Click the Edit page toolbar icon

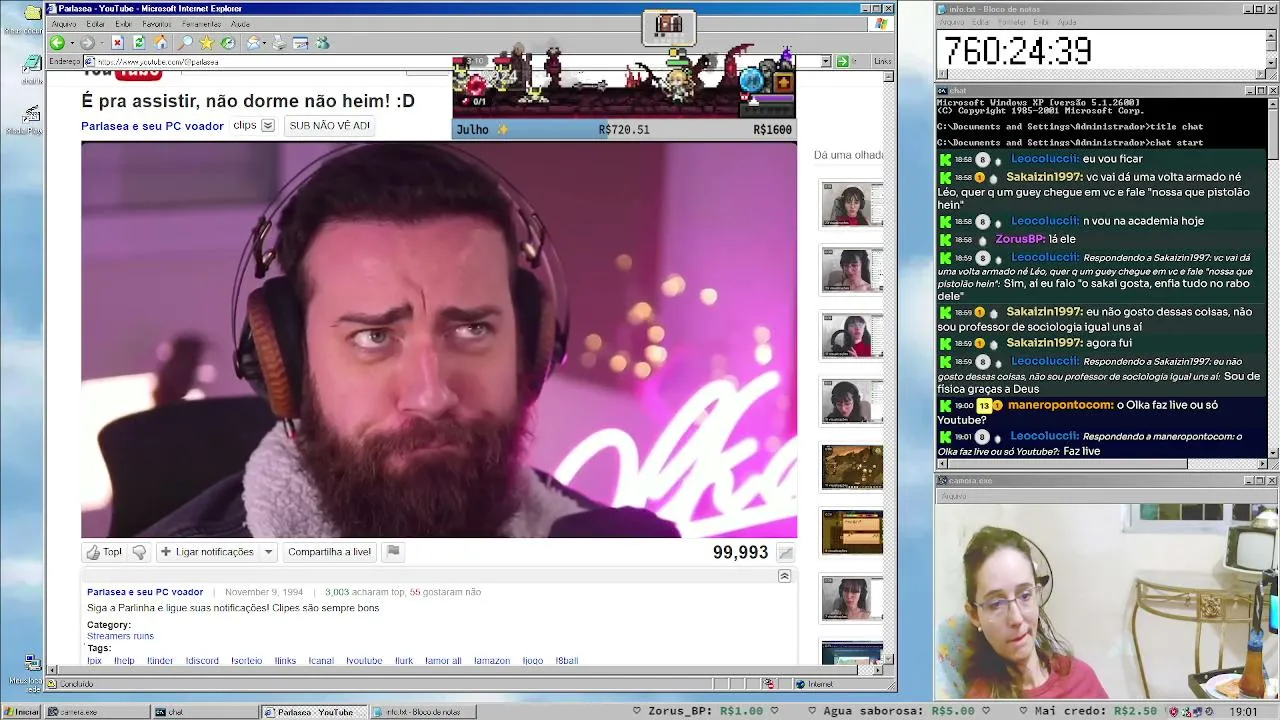coord(300,43)
